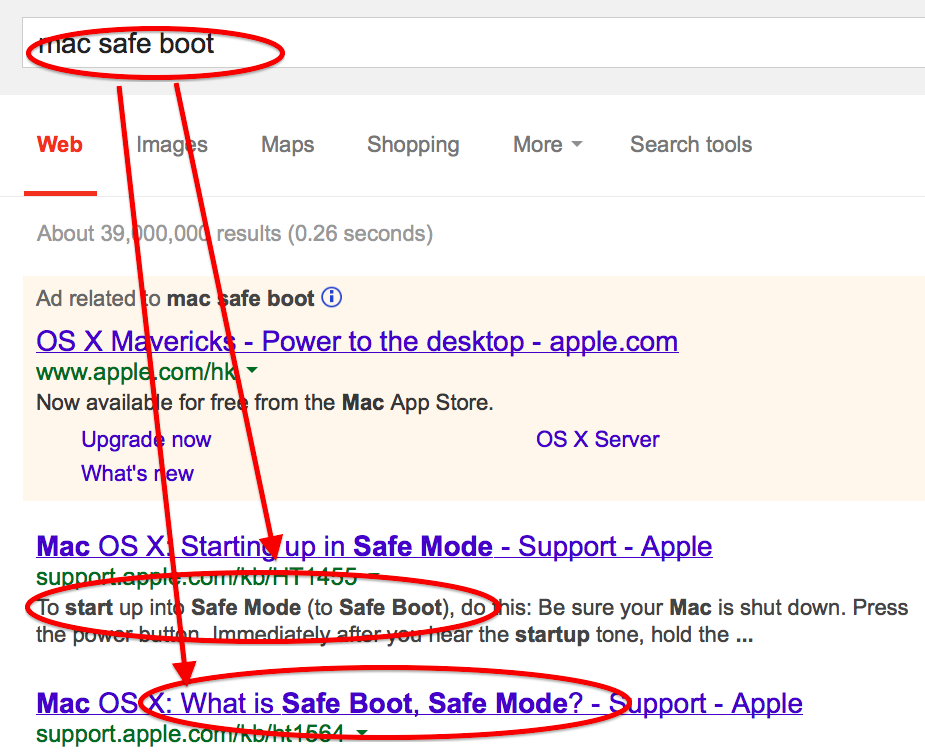Open the What's new sitelink
Viewport: 925px width, 752px height.
[x=137, y=473]
